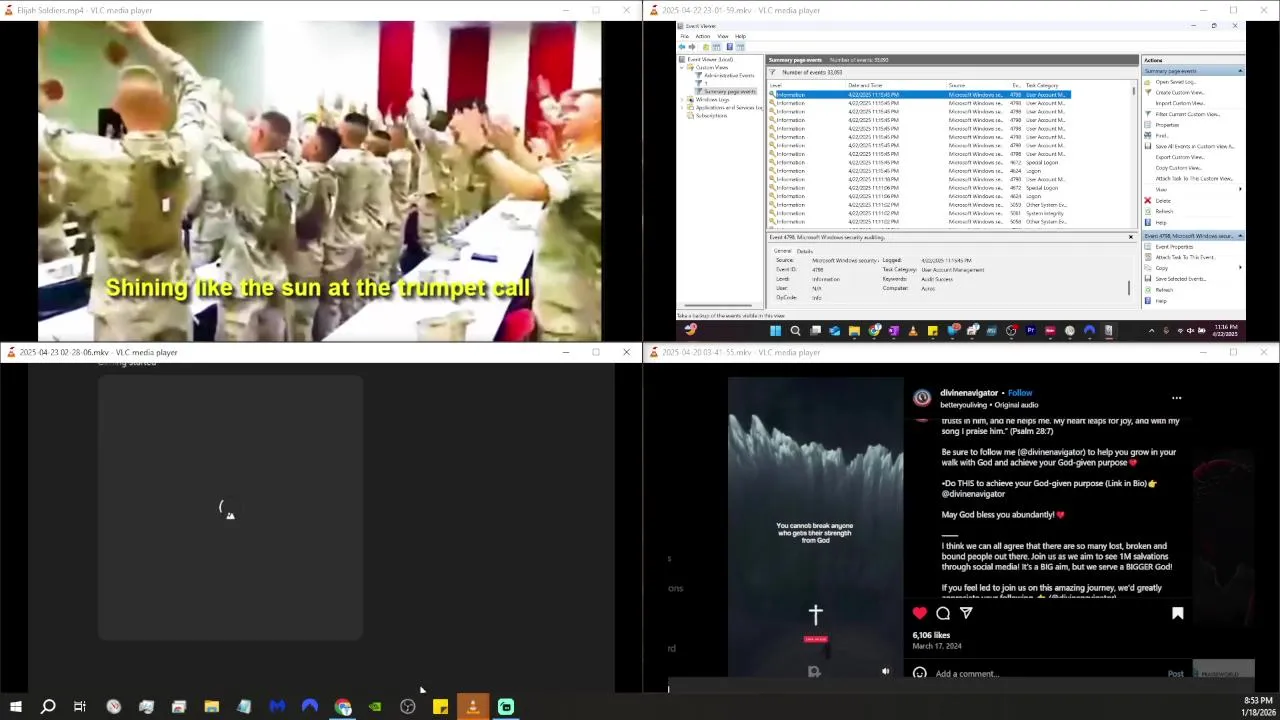Click Original audio link
This screenshot has width=1280, height=720.
coord(1017,405)
